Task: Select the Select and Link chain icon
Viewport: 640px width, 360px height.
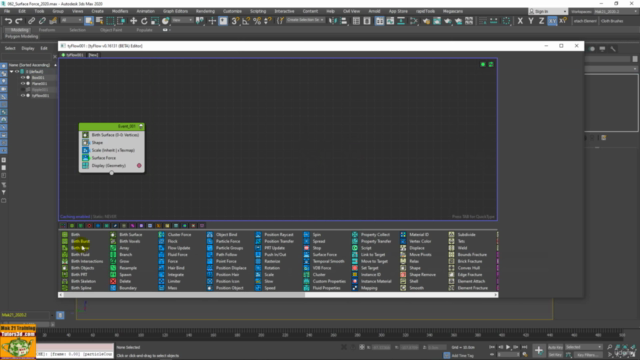Action: tap(31, 21)
